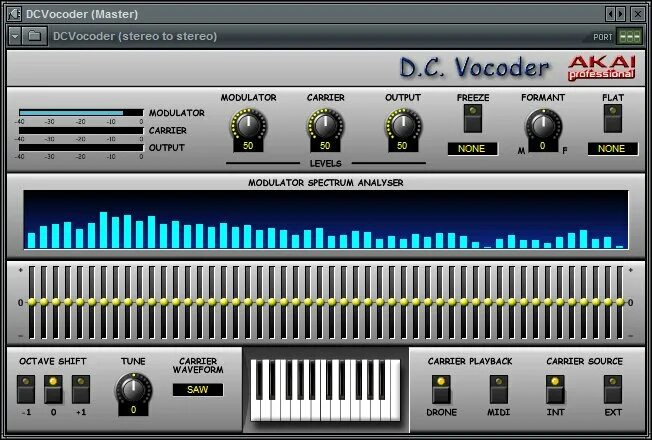652x440 pixels.
Task: Click the CARRIER level meter bar
Action: 81,130
